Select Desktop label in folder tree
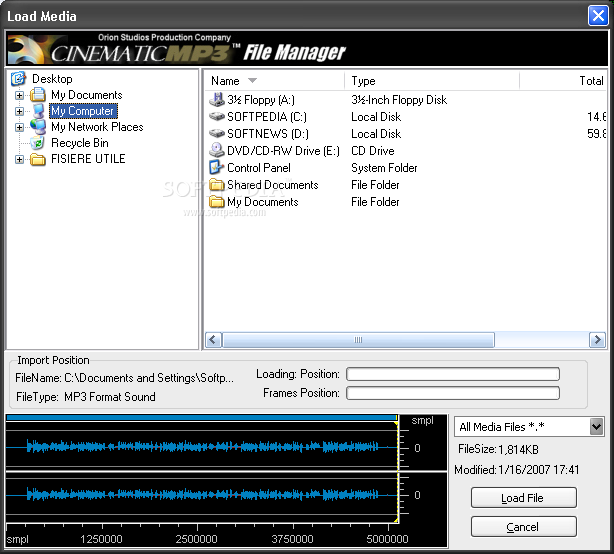This screenshot has height=554, width=614. (52, 79)
